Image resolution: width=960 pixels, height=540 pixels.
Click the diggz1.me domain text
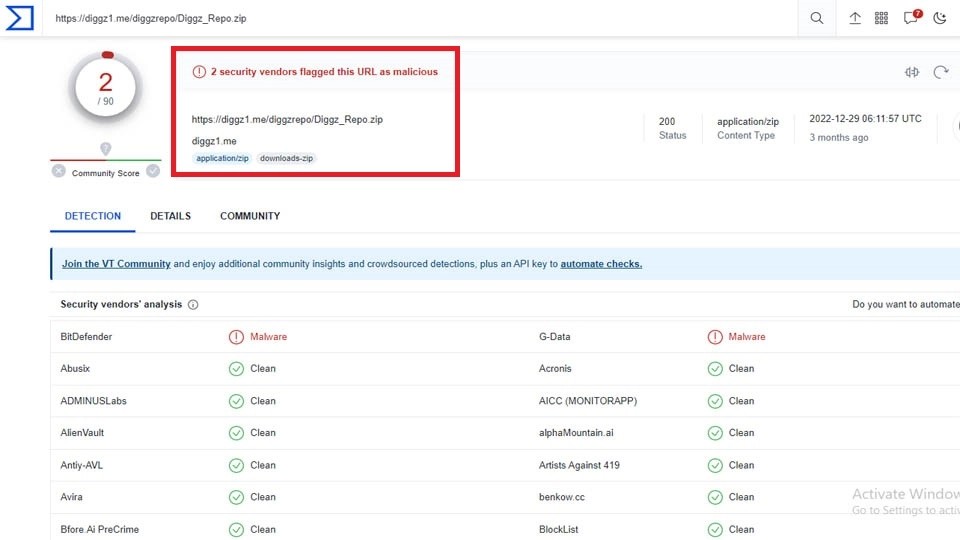214,141
